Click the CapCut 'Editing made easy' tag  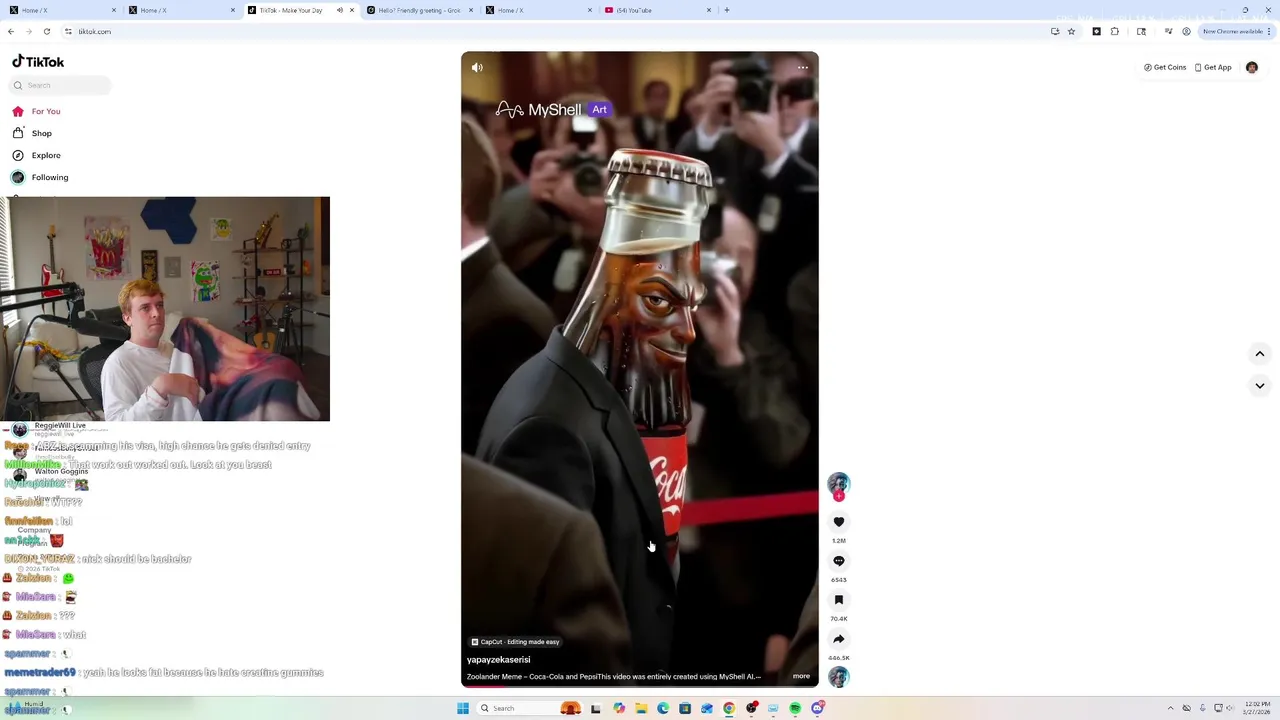515,642
